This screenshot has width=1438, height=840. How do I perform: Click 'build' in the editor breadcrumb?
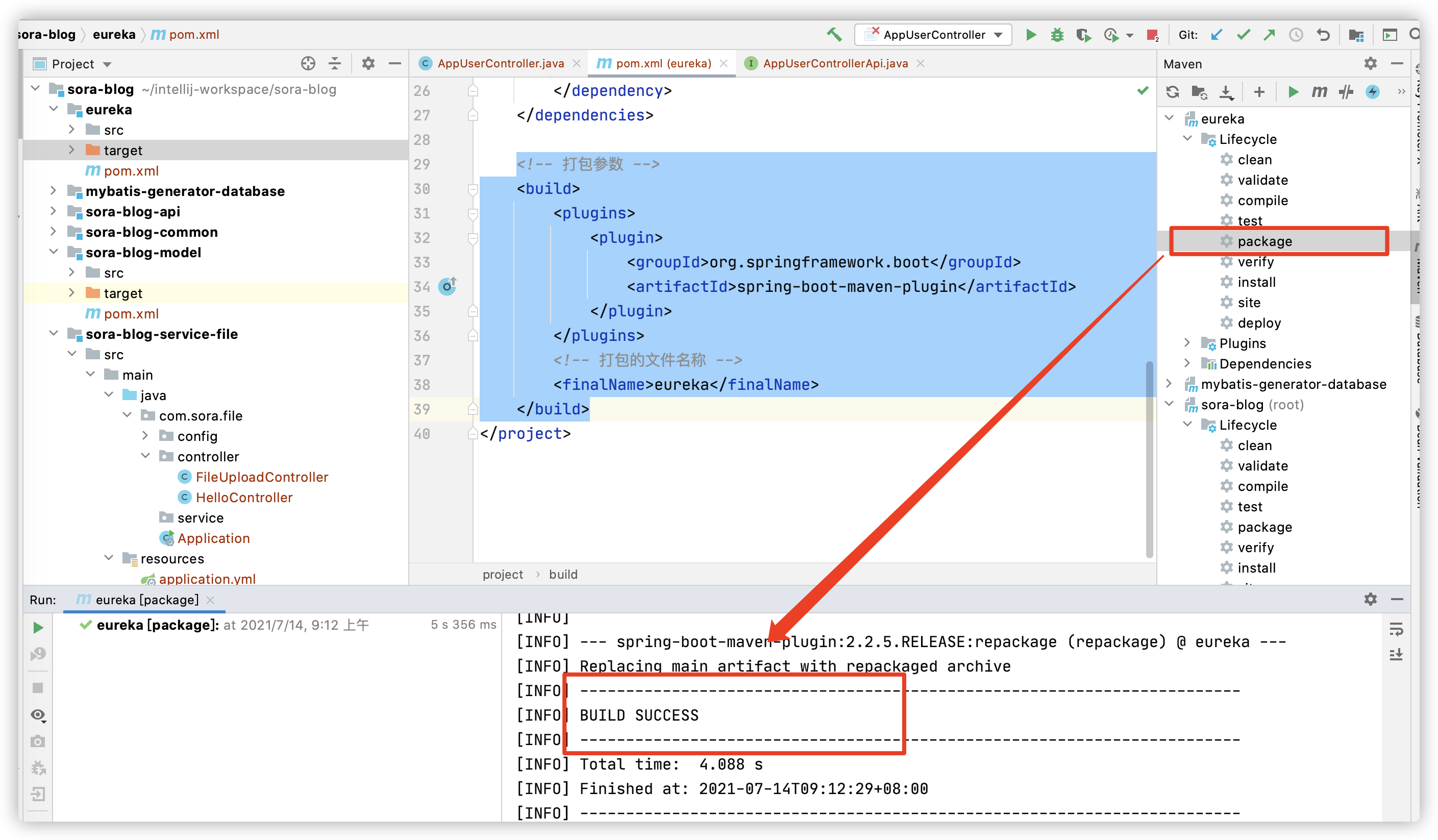pos(563,574)
